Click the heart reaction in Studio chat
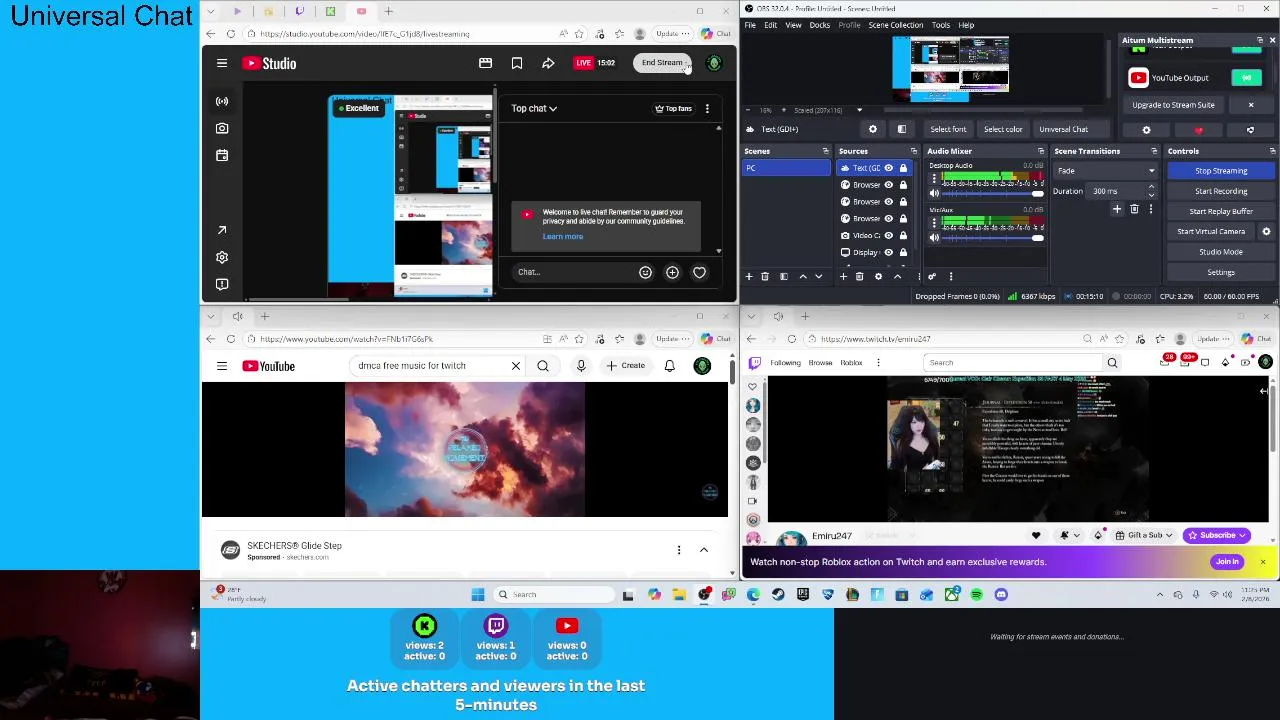The width and height of the screenshot is (1280, 720). point(699,272)
